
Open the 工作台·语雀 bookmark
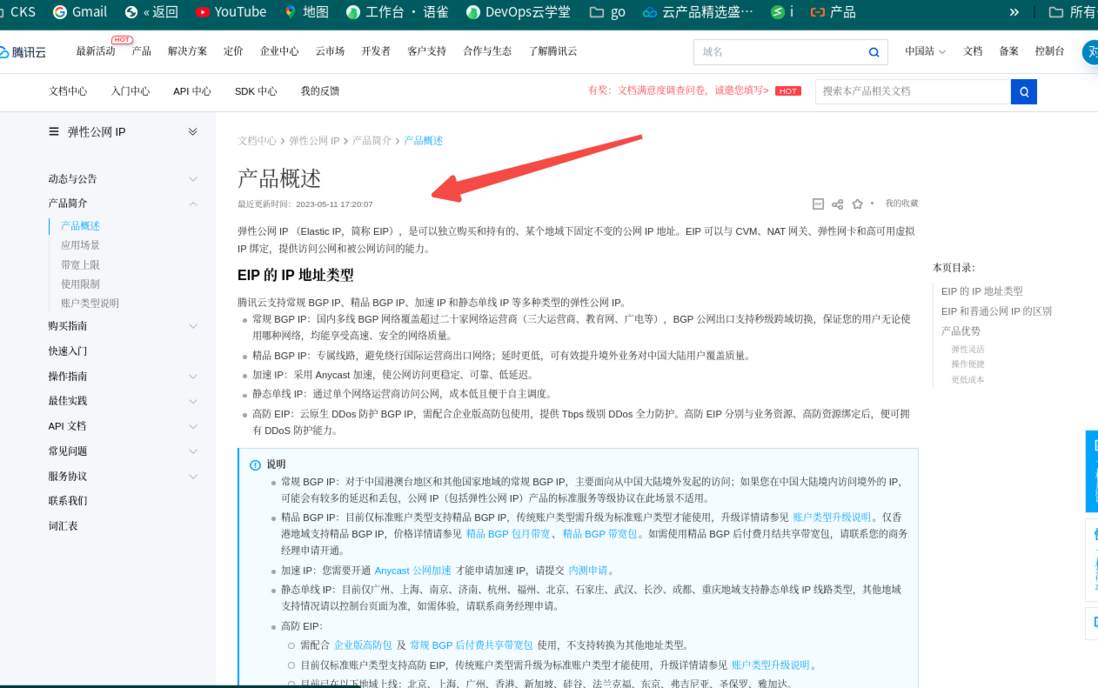tap(397, 12)
